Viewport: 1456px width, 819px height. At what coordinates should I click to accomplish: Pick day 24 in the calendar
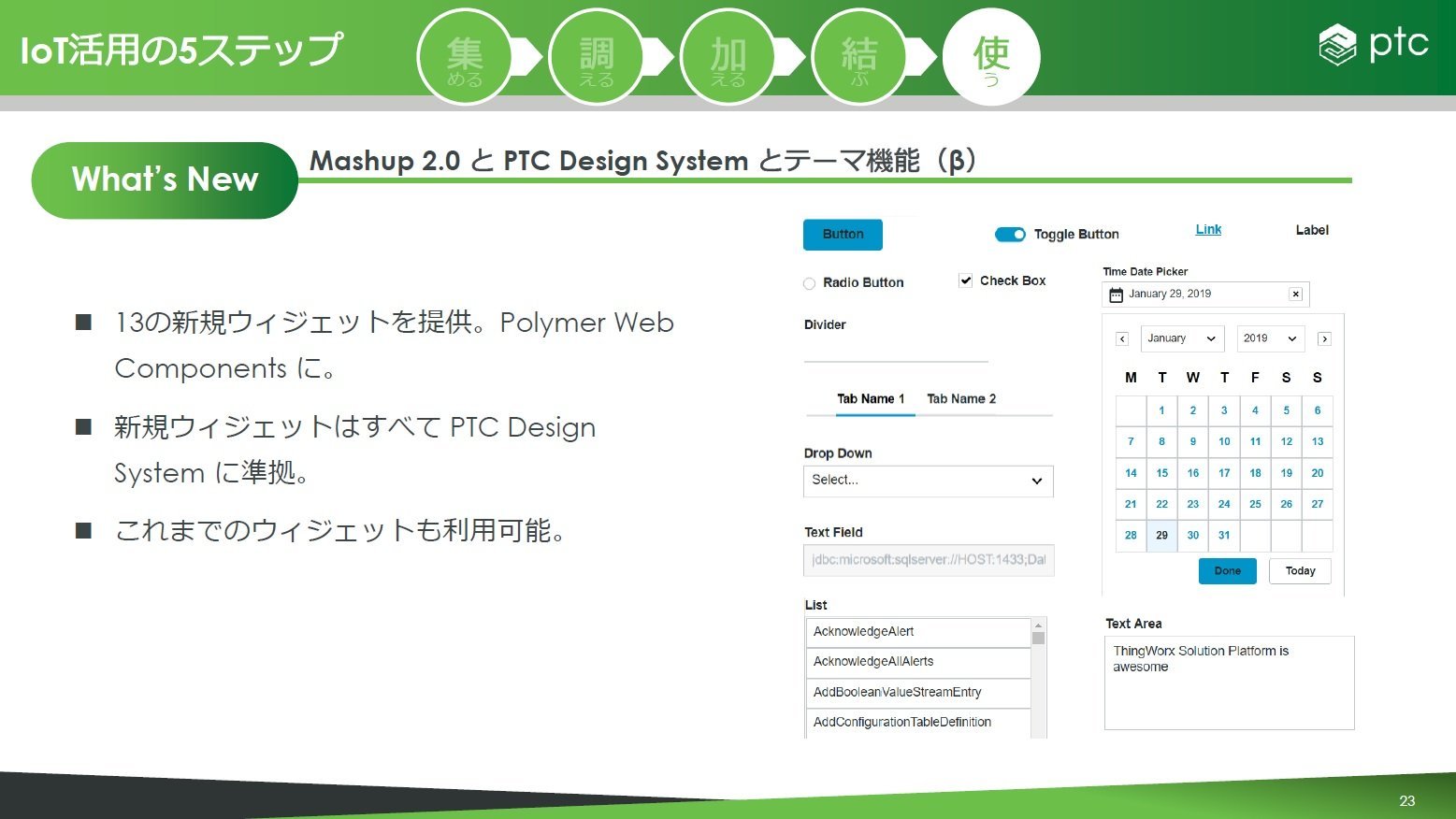(1224, 504)
